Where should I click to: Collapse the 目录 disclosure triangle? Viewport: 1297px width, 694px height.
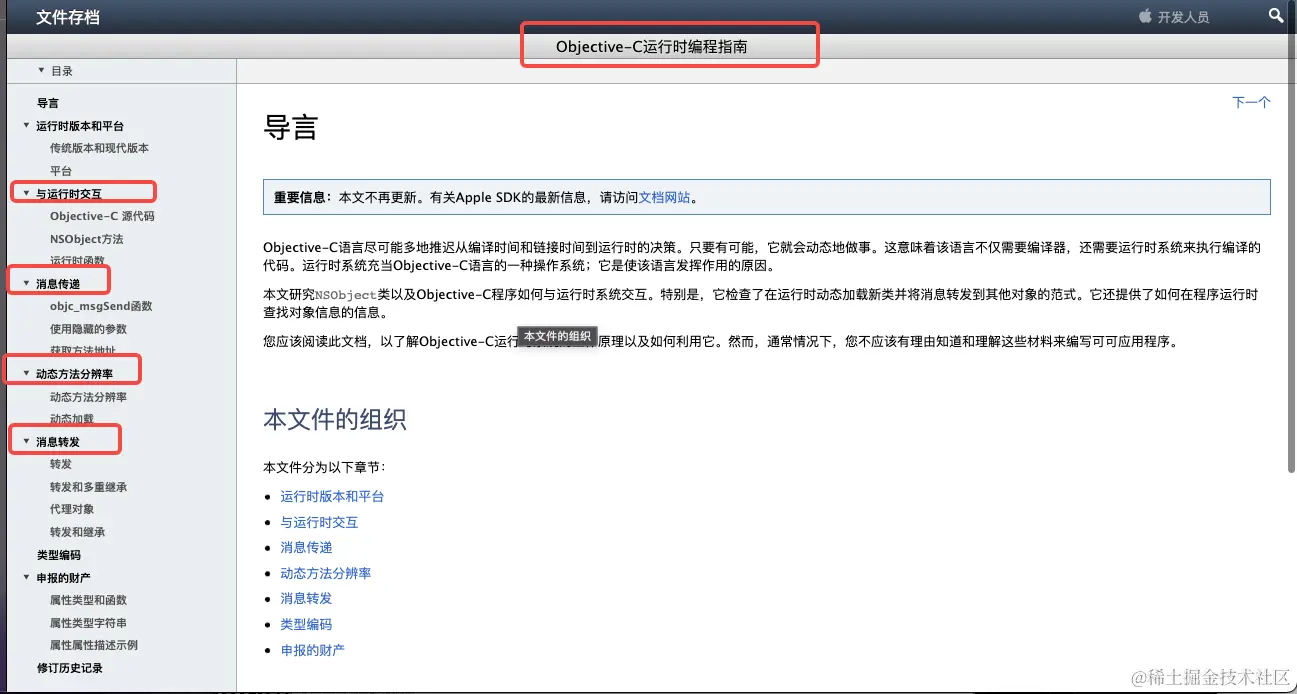(41, 70)
